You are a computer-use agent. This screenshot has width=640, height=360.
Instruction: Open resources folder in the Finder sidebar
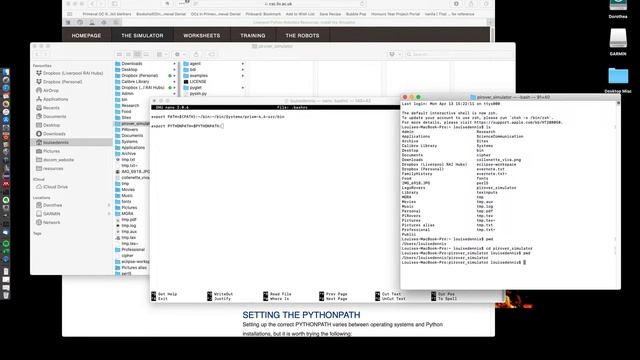(x=50, y=169)
